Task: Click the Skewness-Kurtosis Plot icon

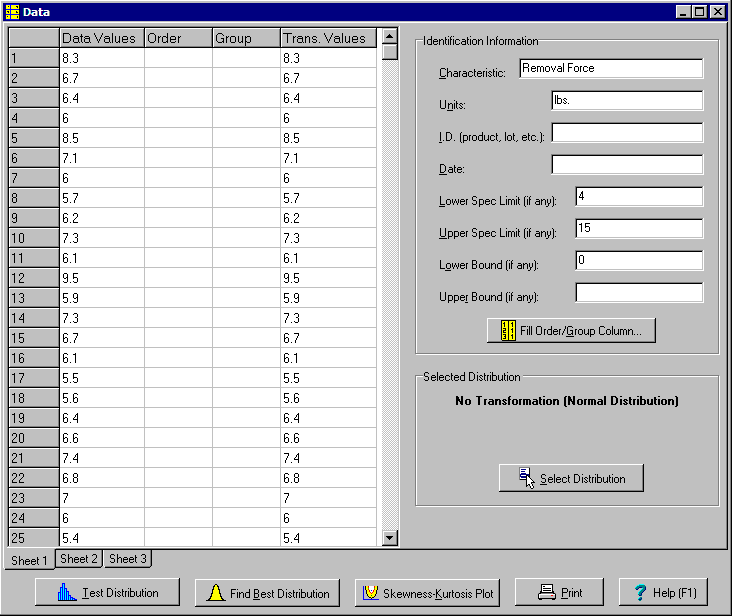Action: click(371, 593)
